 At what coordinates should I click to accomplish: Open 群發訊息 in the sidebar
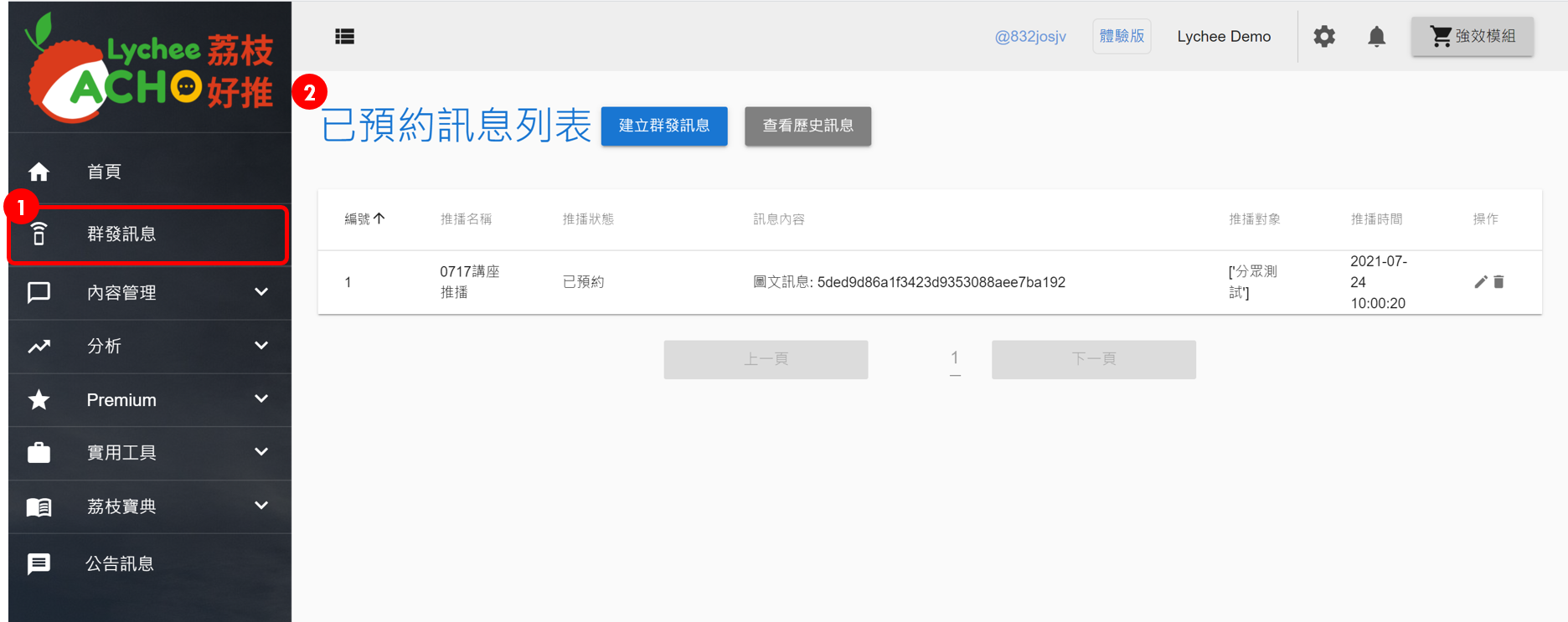coord(148,234)
